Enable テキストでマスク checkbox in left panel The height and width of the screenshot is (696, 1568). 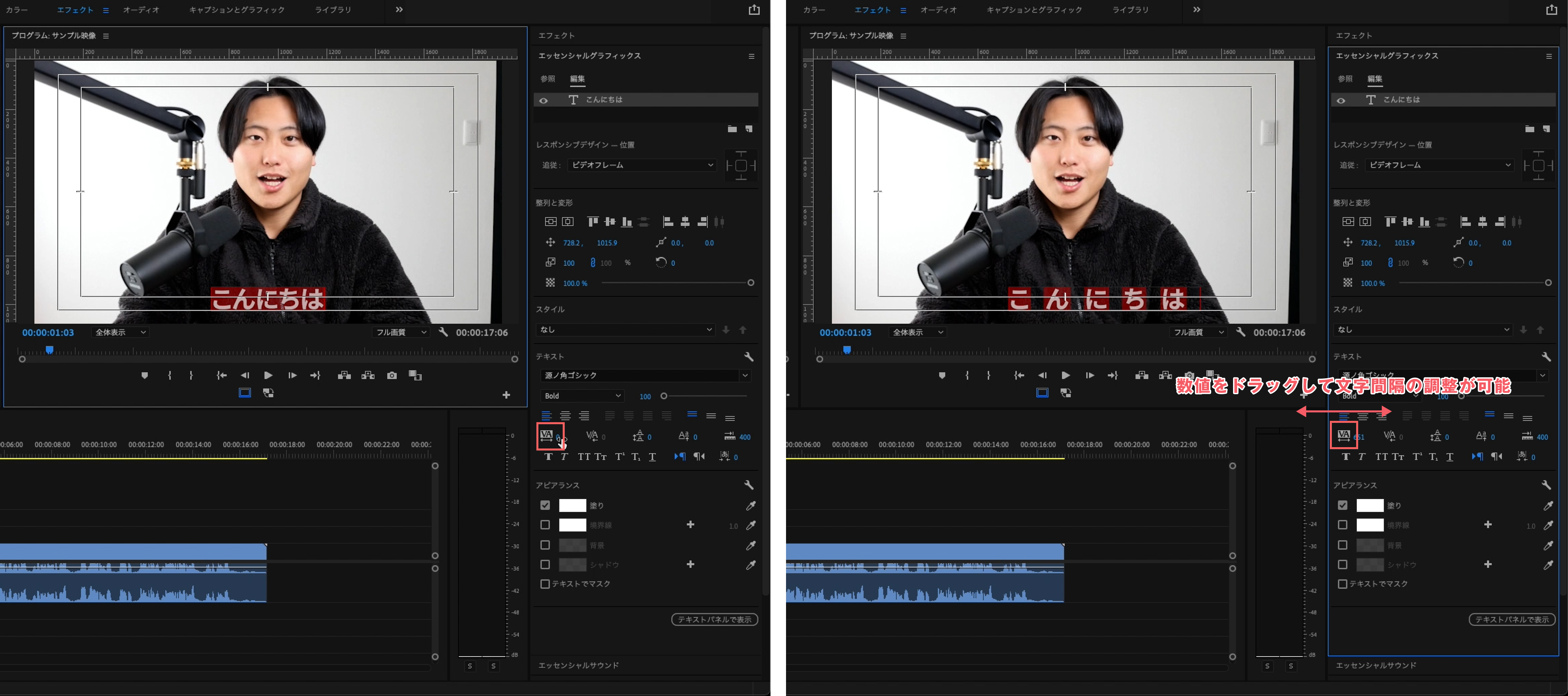tap(545, 583)
